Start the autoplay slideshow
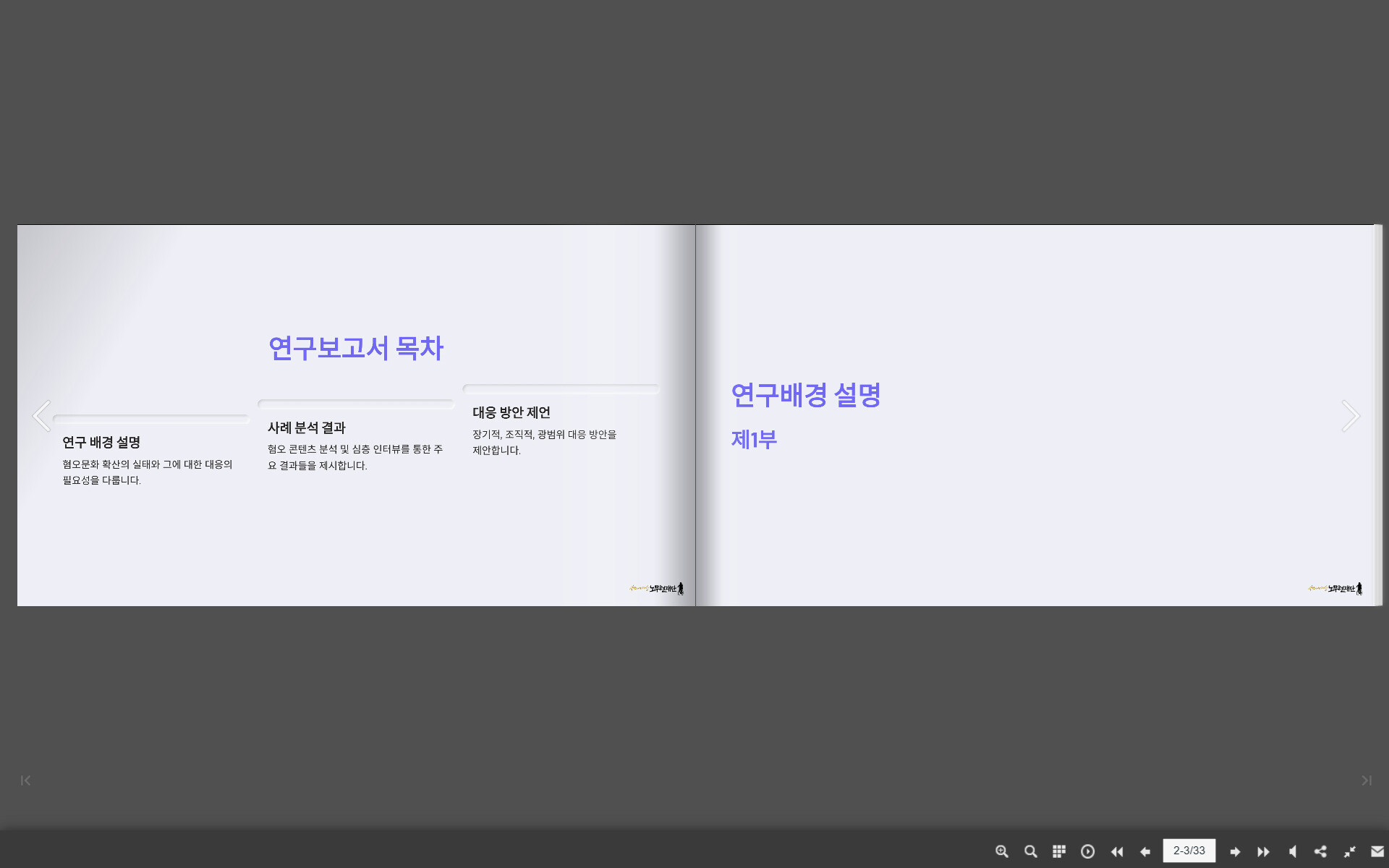Image resolution: width=1389 pixels, height=868 pixels. (x=1087, y=851)
